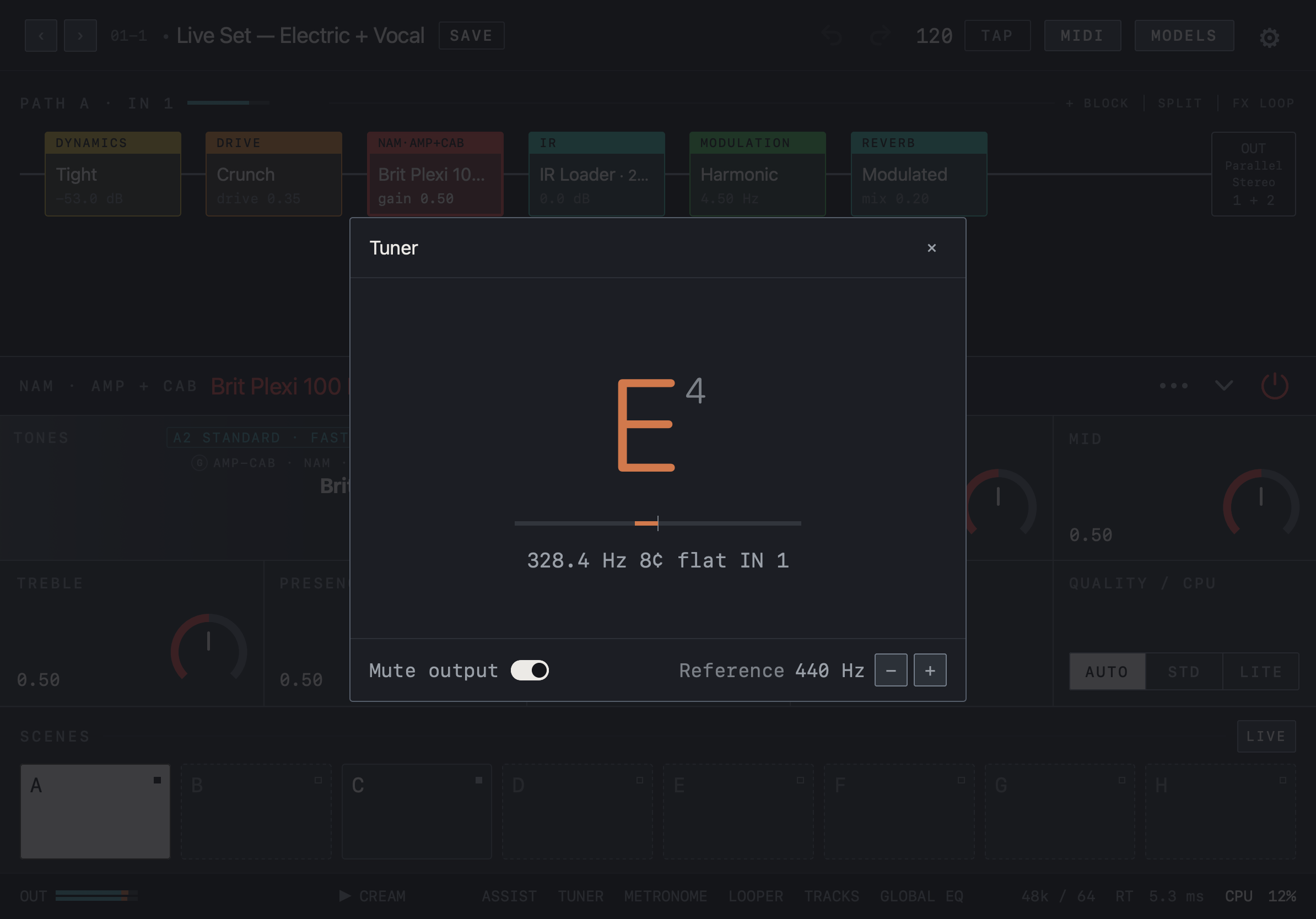Select scene F
This screenshot has height=919, width=1316.
coord(899,811)
